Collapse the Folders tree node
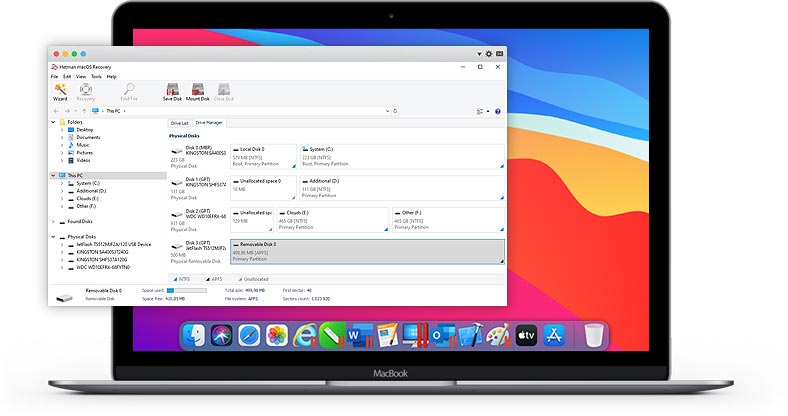788x416 pixels. tap(53, 122)
